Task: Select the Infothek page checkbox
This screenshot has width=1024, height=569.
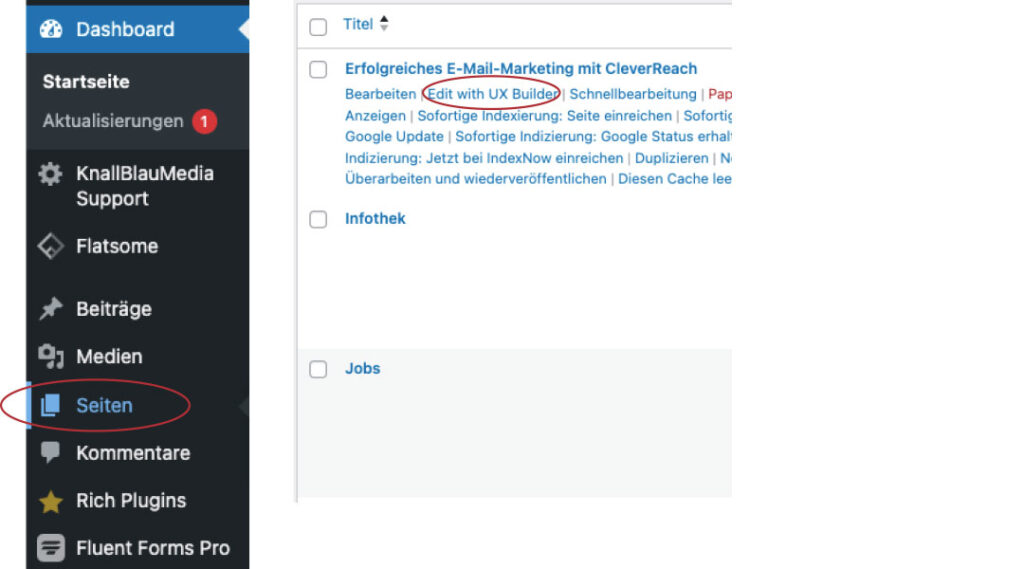Action: [318, 220]
